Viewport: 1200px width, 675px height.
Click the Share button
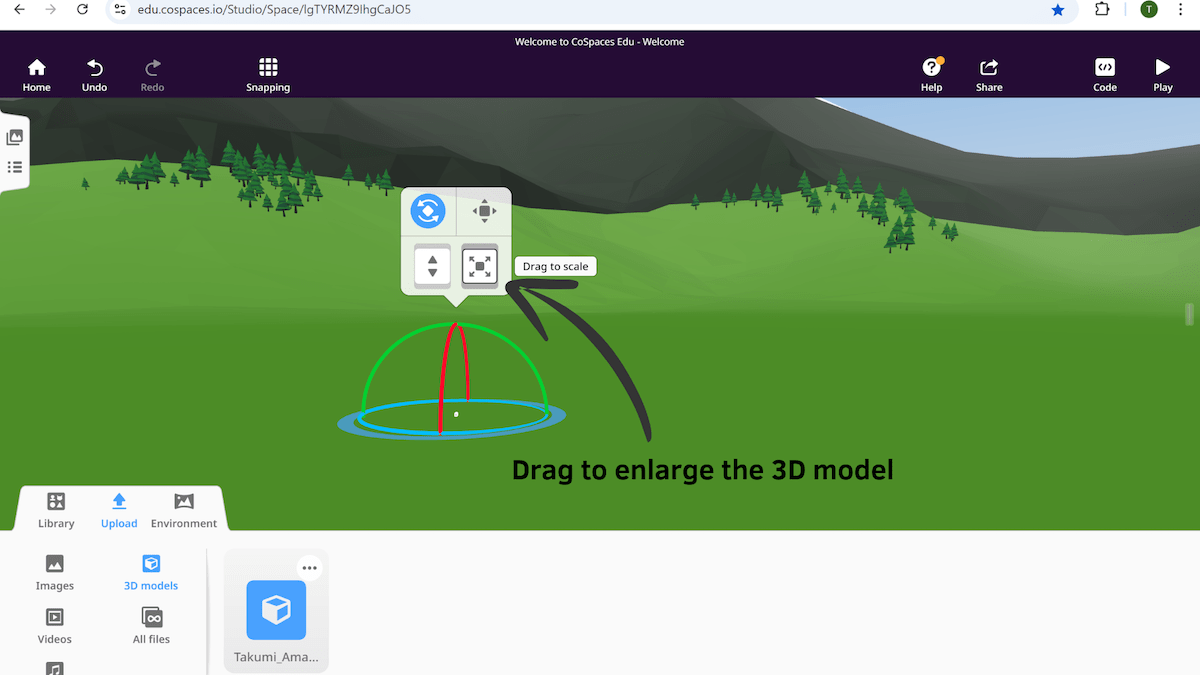tap(988, 72)
